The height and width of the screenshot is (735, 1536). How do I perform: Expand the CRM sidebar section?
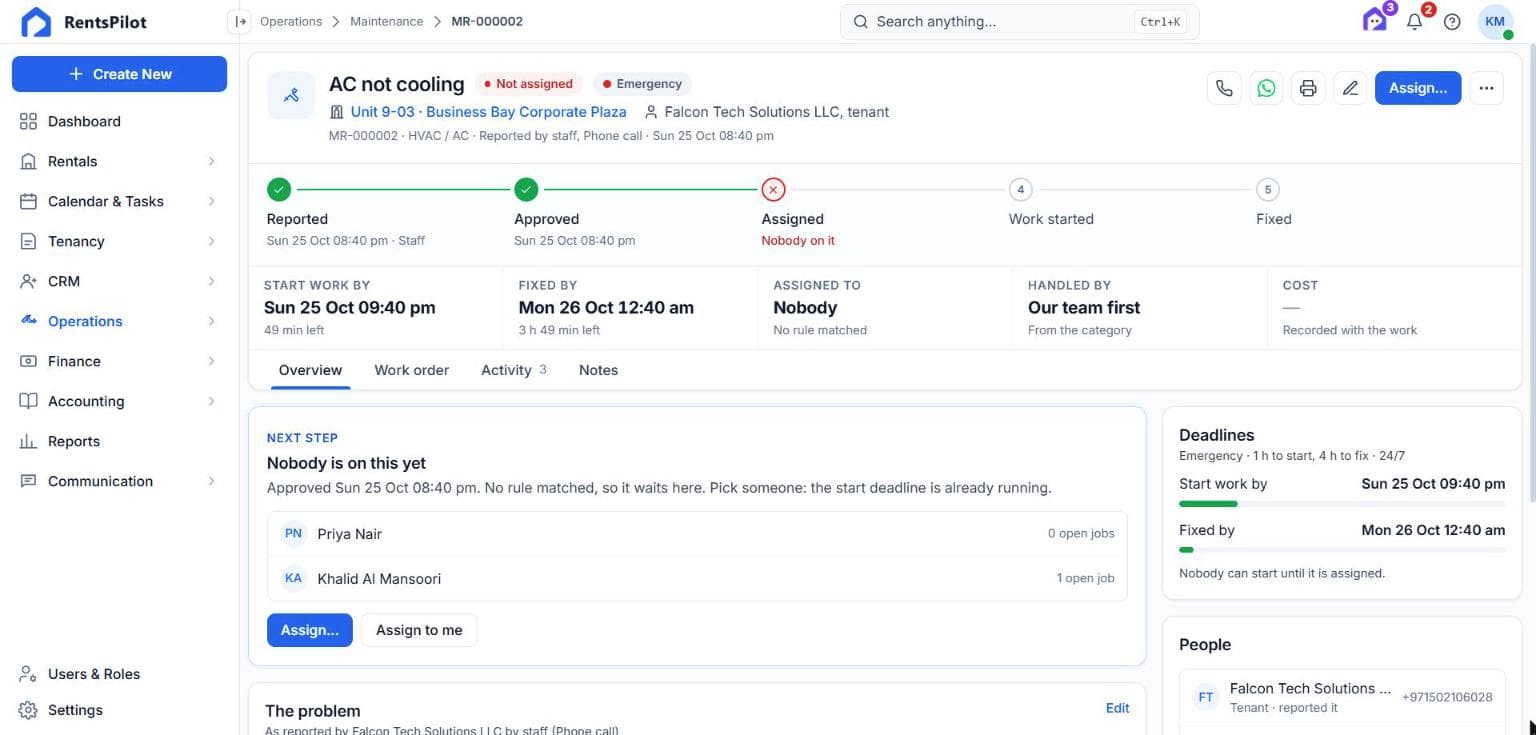pyautogui.click(x=119, y=281)
